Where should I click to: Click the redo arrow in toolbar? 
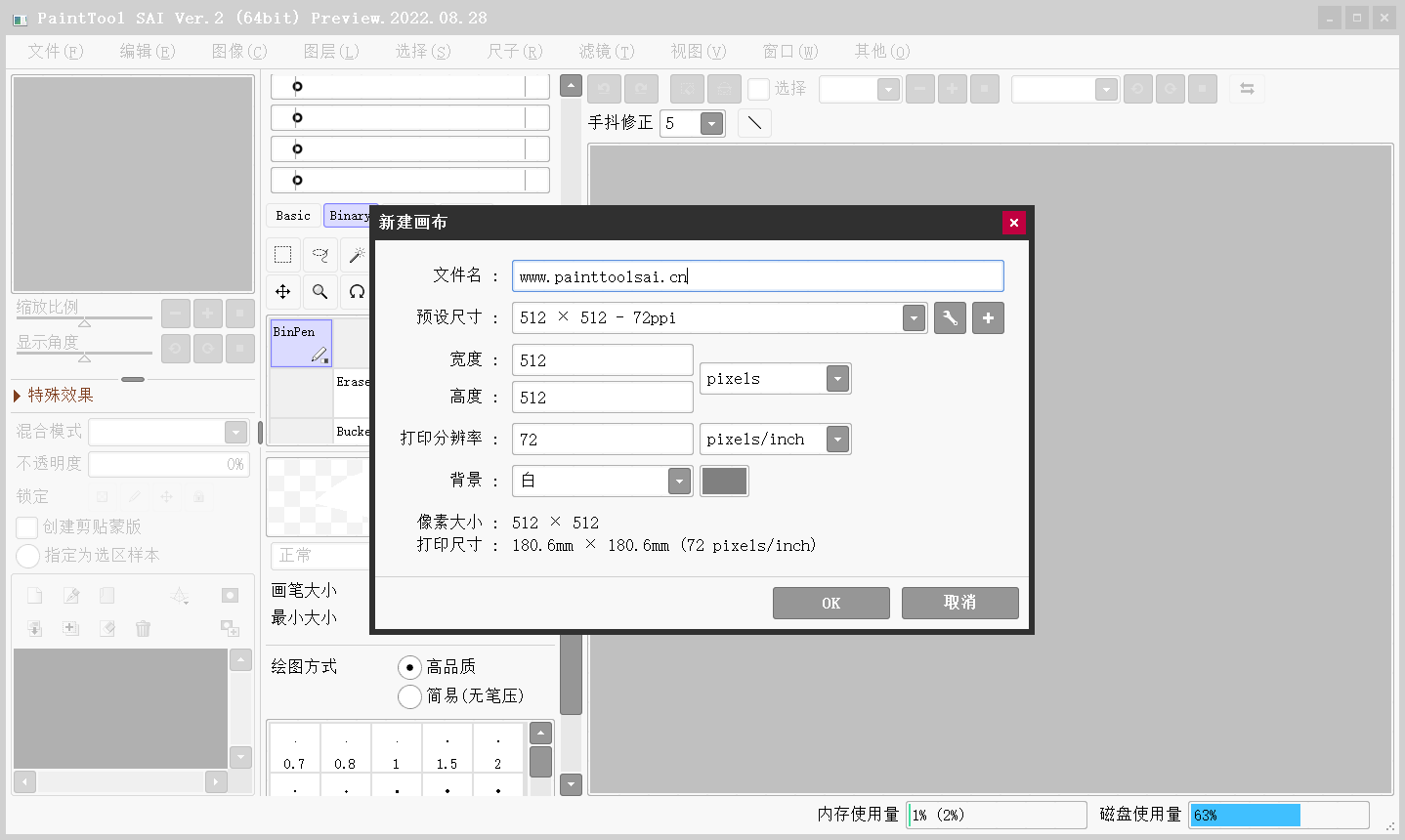(641, 89)
